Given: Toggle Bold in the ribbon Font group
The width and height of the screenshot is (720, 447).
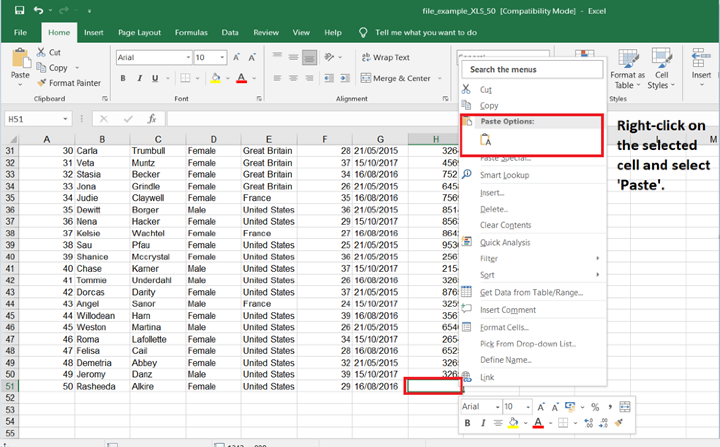Looking at the screenshot, I should tap(122, 78).
